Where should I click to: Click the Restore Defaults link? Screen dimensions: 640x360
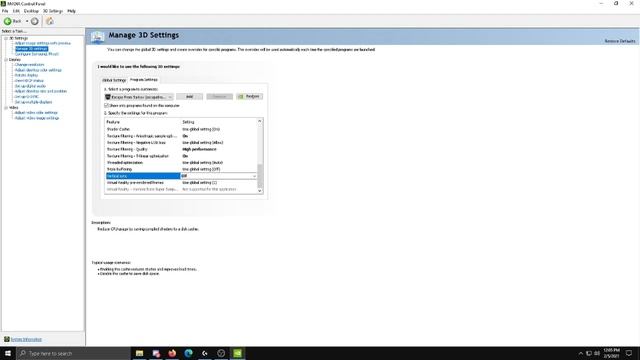620,41
